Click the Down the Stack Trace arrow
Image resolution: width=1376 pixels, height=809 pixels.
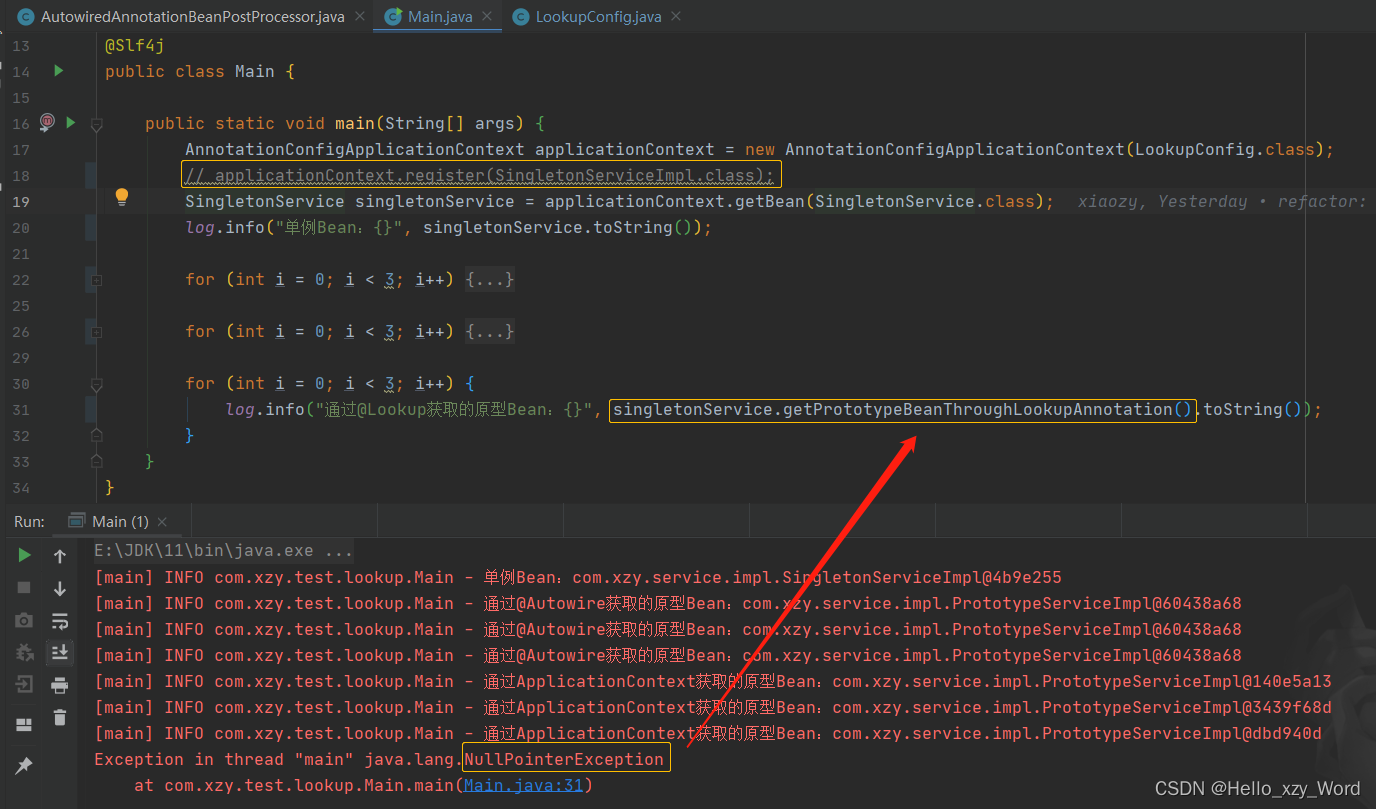coord(60,587)
